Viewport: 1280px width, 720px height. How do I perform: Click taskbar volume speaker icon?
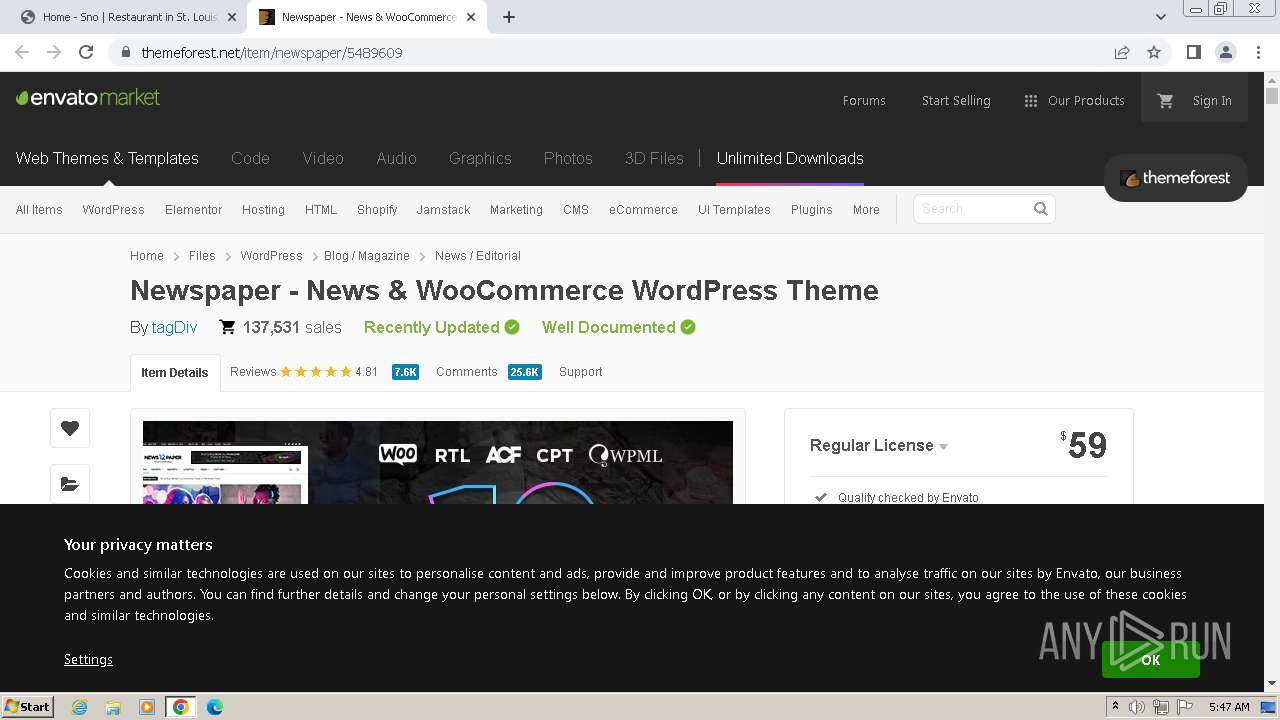click(x=1137, y=707)
